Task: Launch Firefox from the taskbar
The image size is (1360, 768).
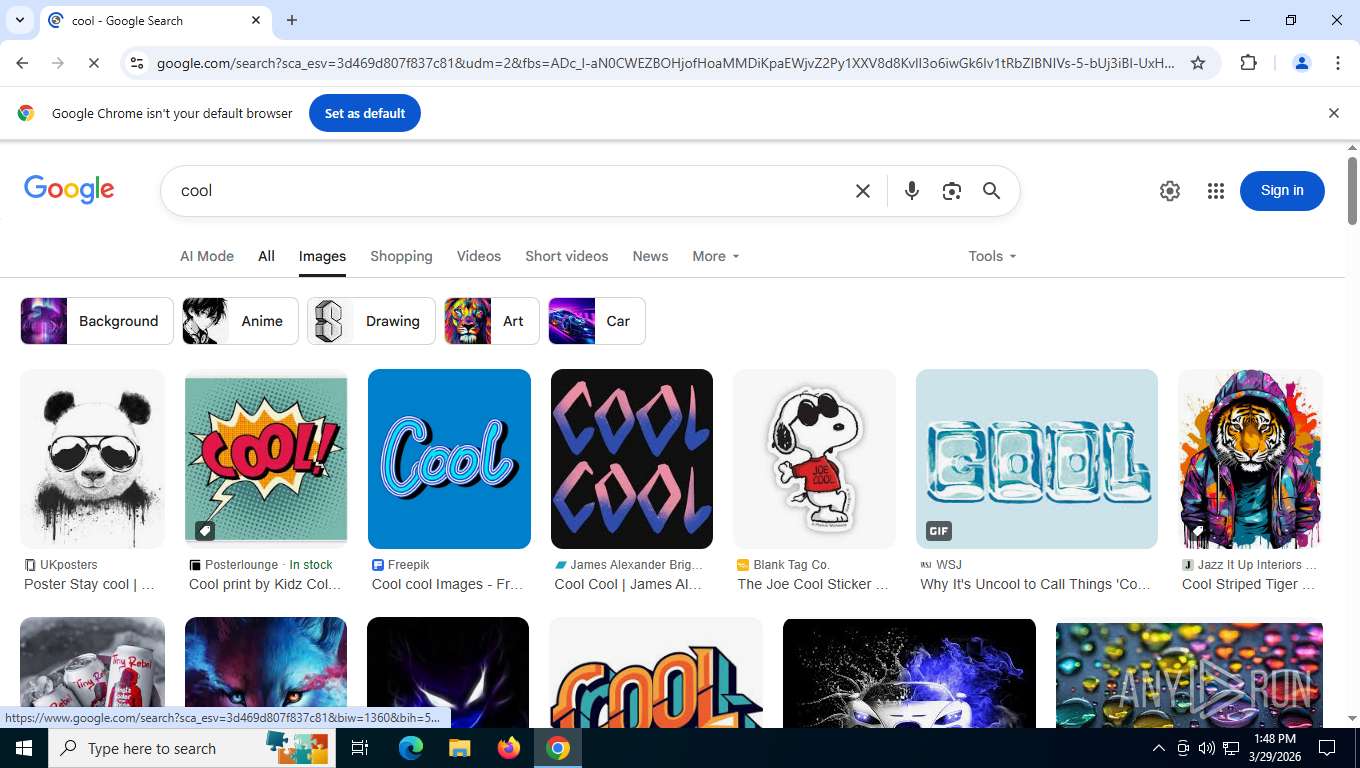Action: (509, 748)
